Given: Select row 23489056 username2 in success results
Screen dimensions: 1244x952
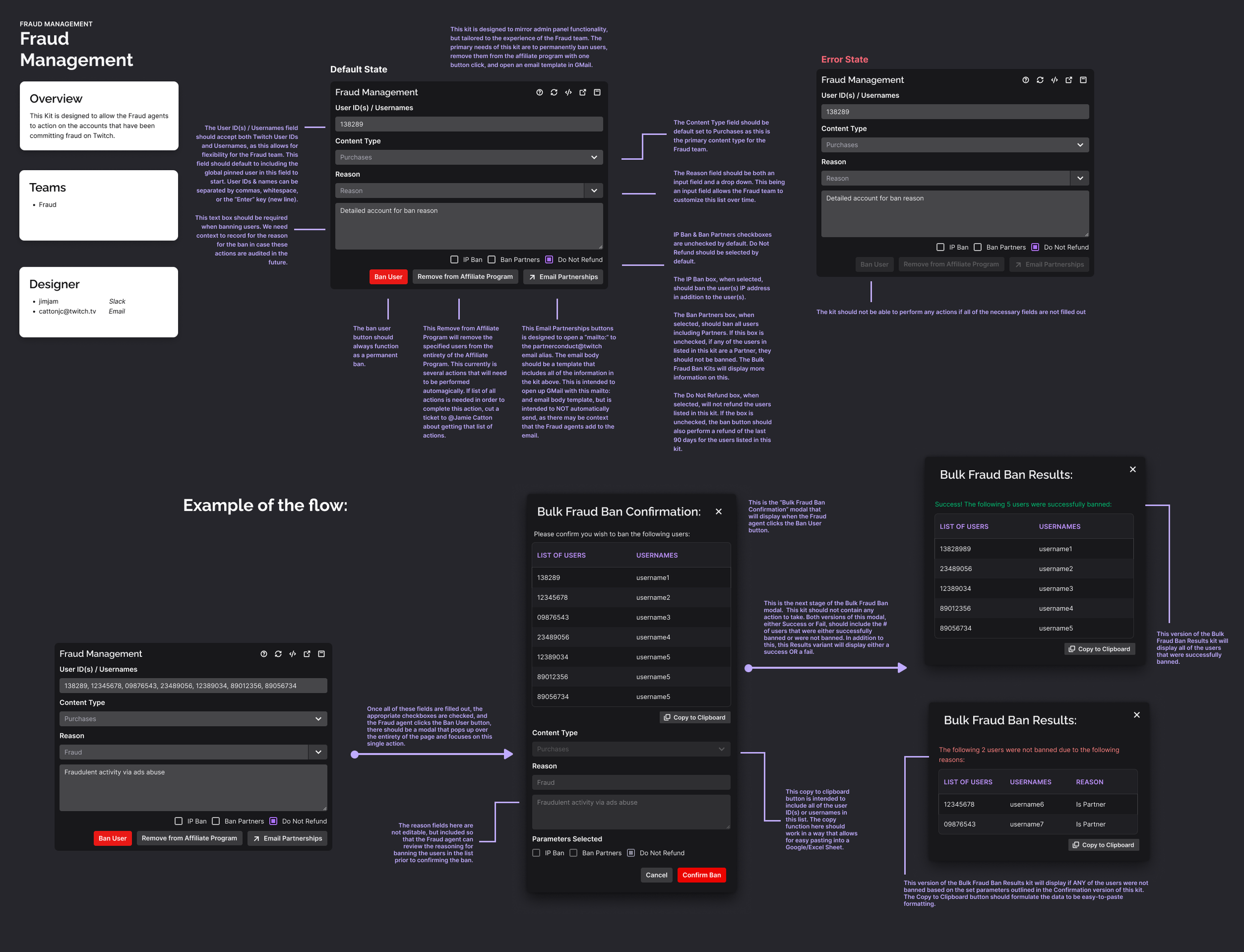Looking at the screenshot, I should pos(1034,569).
